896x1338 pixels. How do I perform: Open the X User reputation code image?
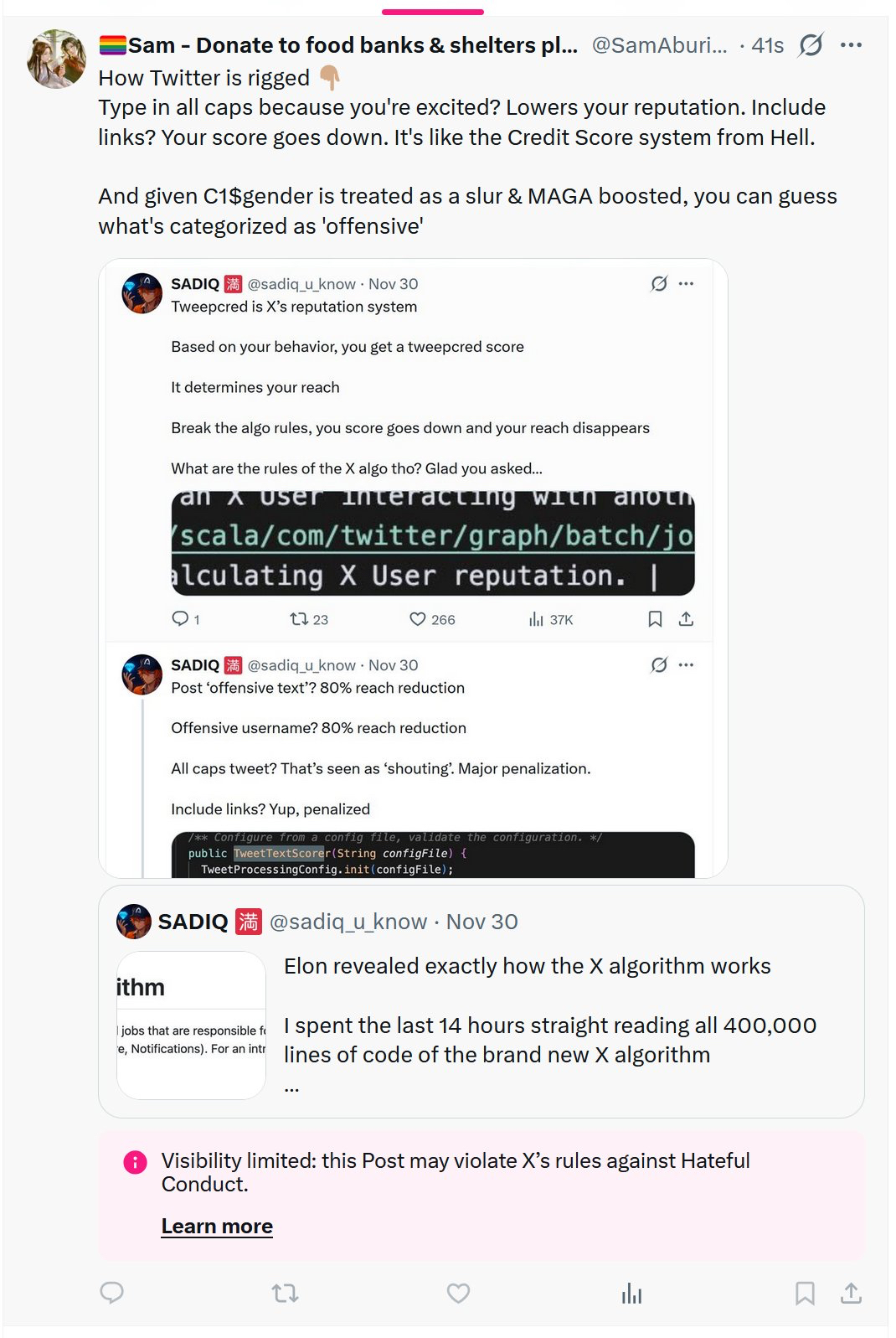click(x=433, y=543)
